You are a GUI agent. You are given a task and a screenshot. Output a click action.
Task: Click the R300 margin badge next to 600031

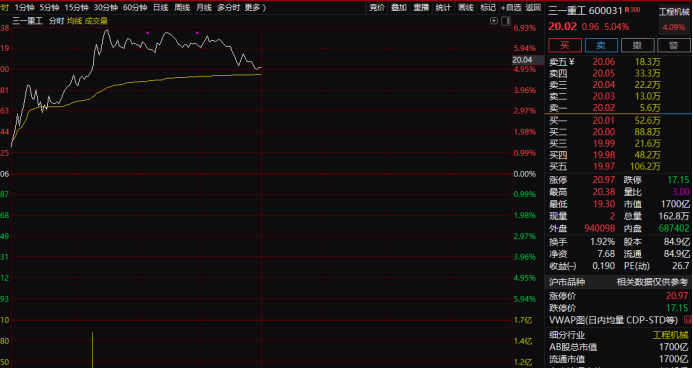tap(633, 9)
